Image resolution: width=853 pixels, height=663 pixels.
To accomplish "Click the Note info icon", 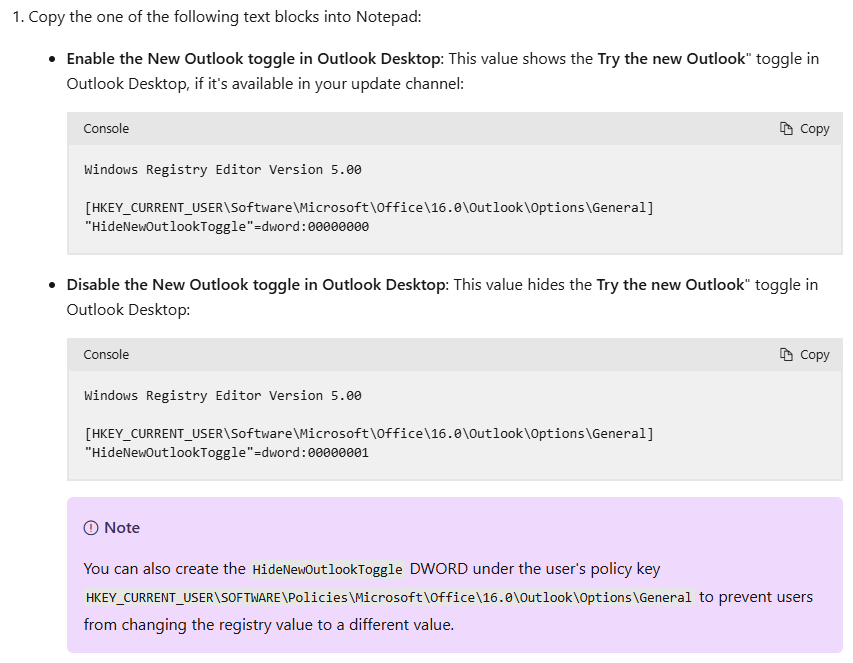I will coord(91,528).
